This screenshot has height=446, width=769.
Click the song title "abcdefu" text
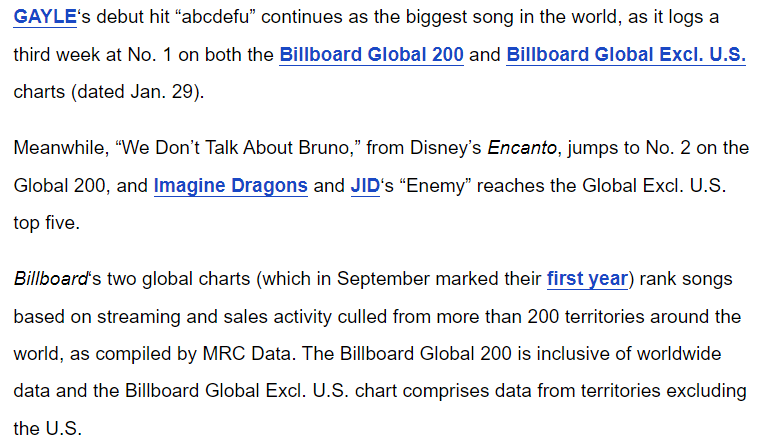216,17
